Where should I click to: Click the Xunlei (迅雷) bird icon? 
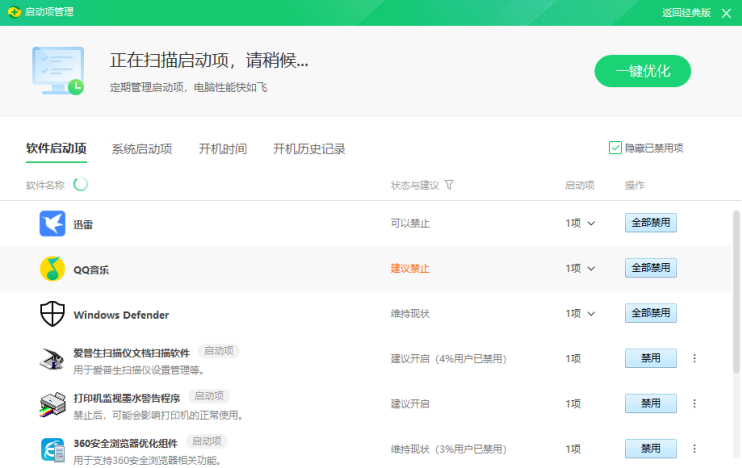coord(52,223)
